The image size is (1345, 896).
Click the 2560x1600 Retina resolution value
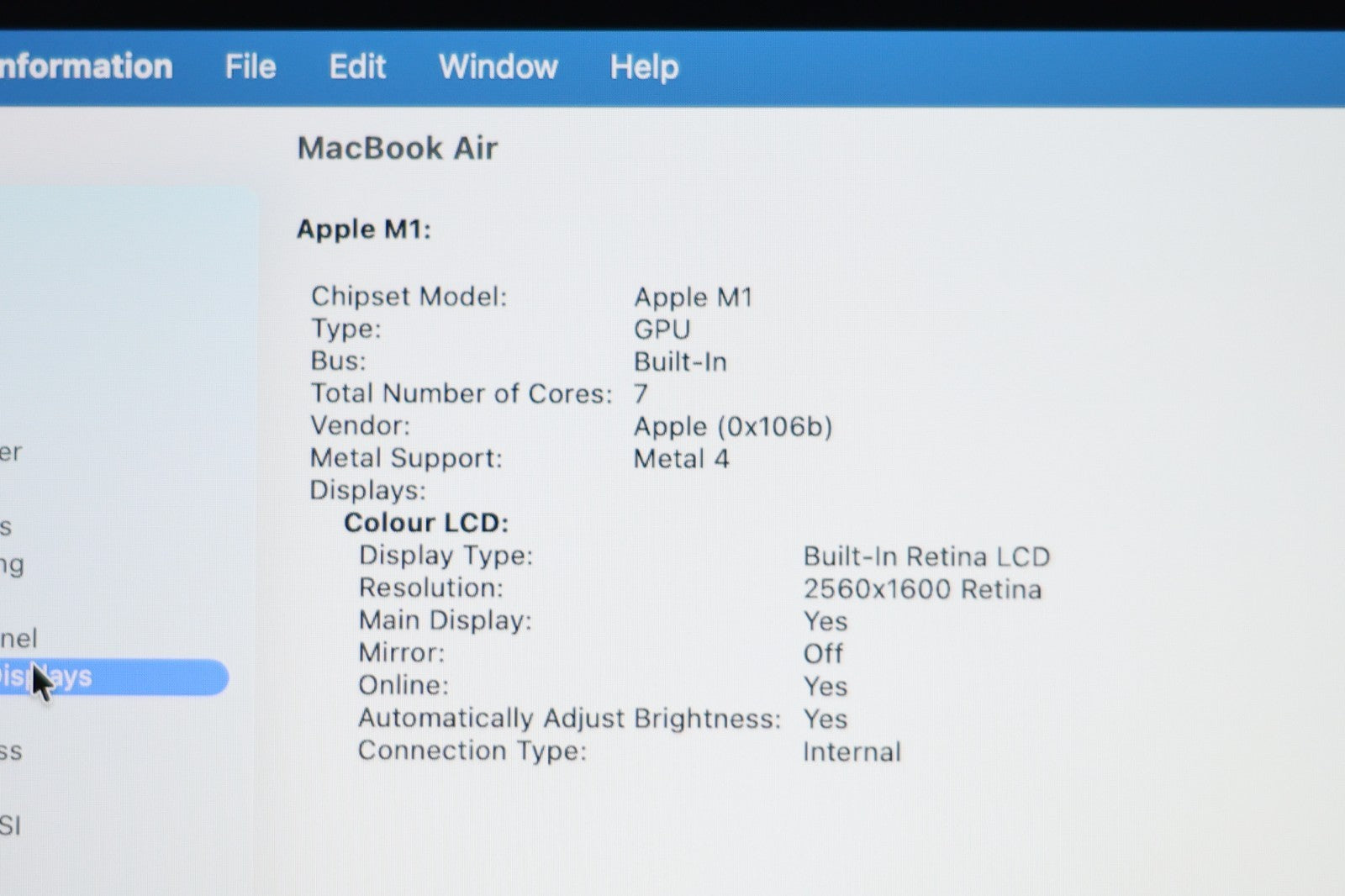[921, 589]
